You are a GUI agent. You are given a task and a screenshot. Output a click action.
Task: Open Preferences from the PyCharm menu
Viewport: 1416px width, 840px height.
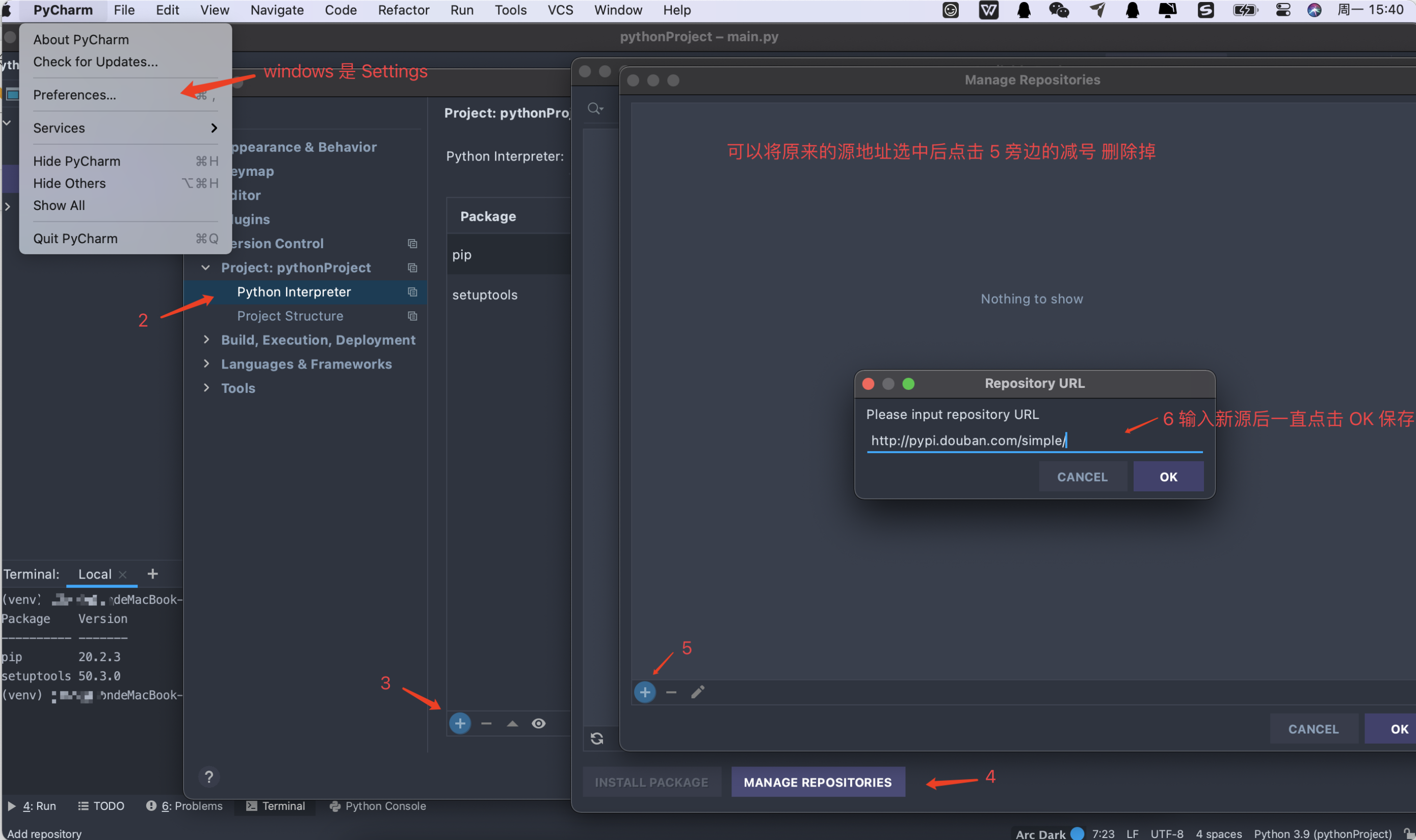(x=75, y=94)
